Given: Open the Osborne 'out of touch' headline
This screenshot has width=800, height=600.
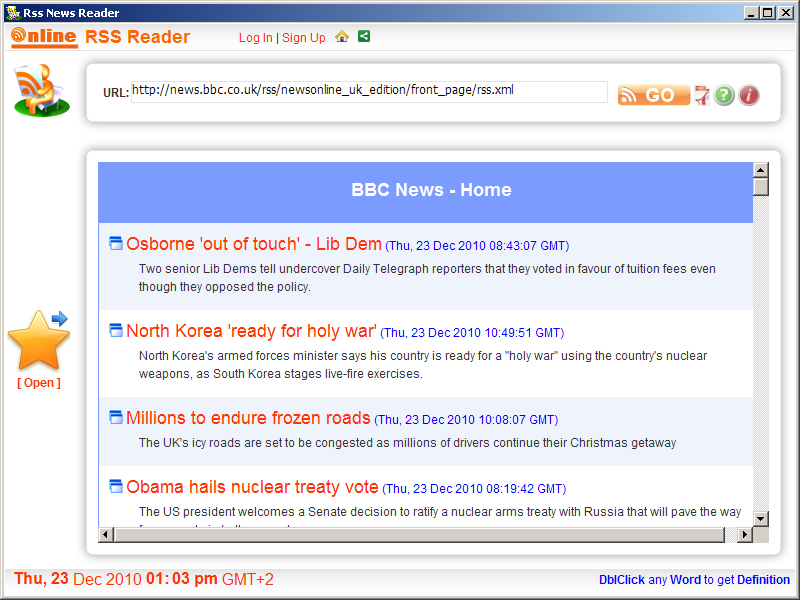Looking at the screenshot, I should [x=254, y=244].
